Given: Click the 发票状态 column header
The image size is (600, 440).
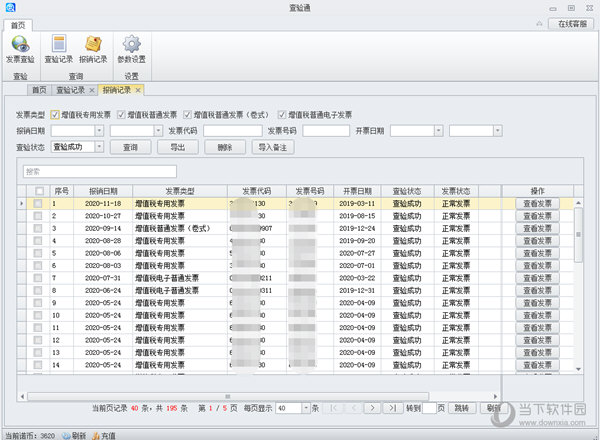Looking at the screenshot, I should (456, 191).
